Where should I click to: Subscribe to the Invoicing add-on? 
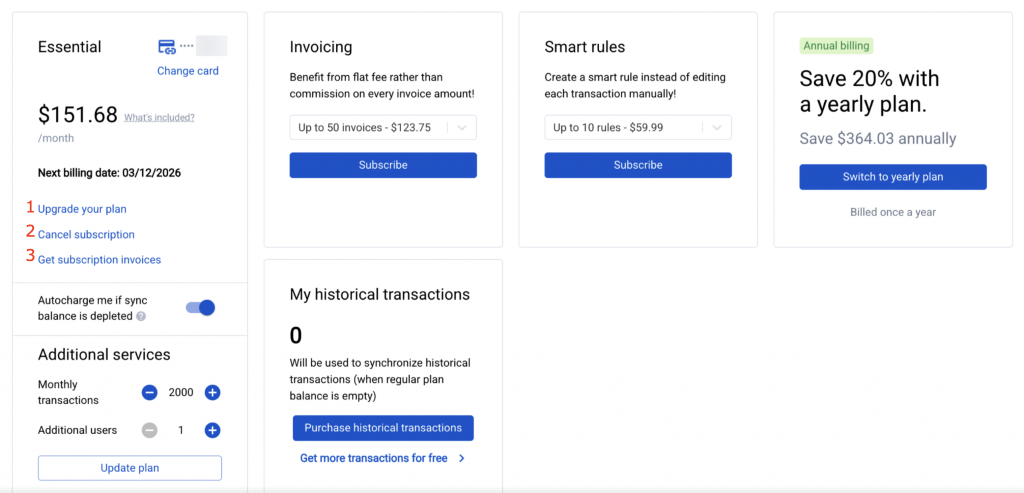pos(383,165)
